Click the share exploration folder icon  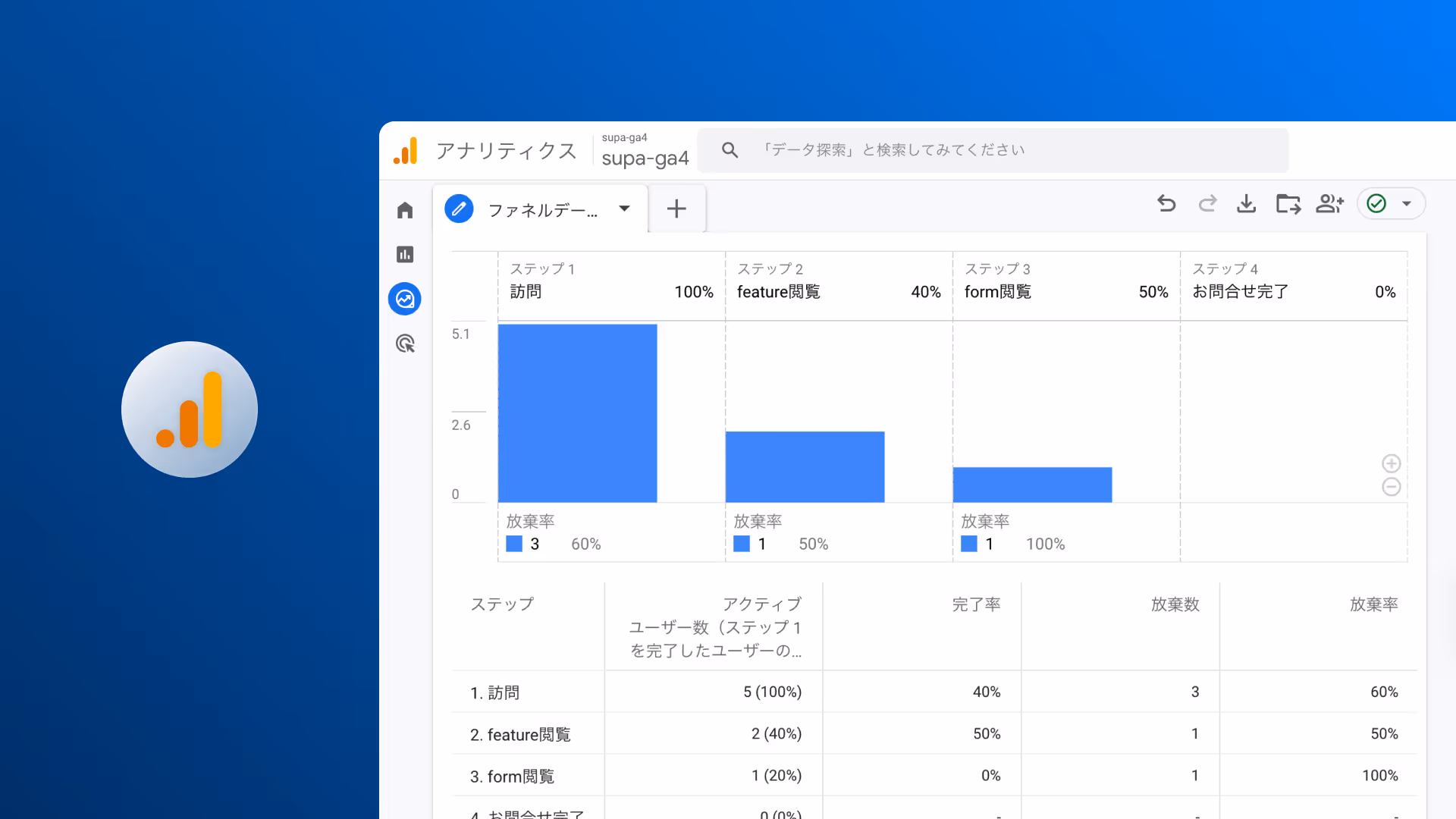pyautogui.click(x=1288, y=203)
